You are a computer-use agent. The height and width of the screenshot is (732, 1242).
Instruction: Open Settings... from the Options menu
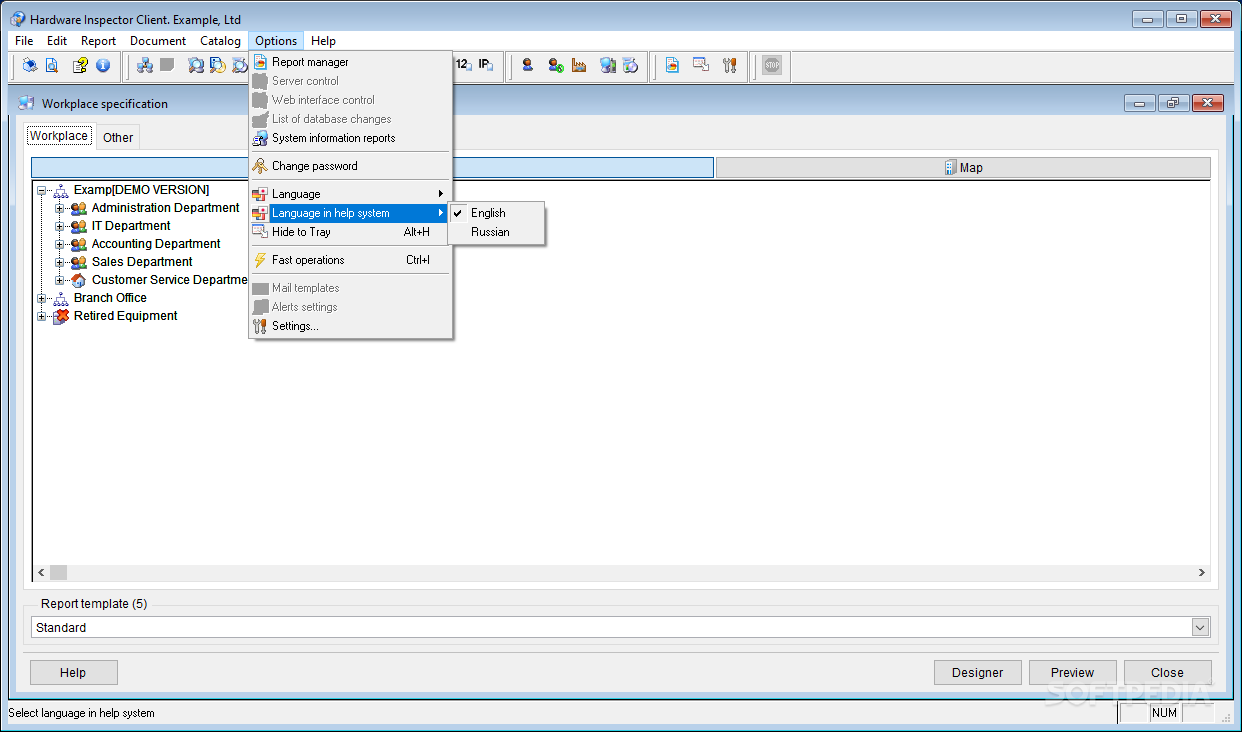point(350,326)
